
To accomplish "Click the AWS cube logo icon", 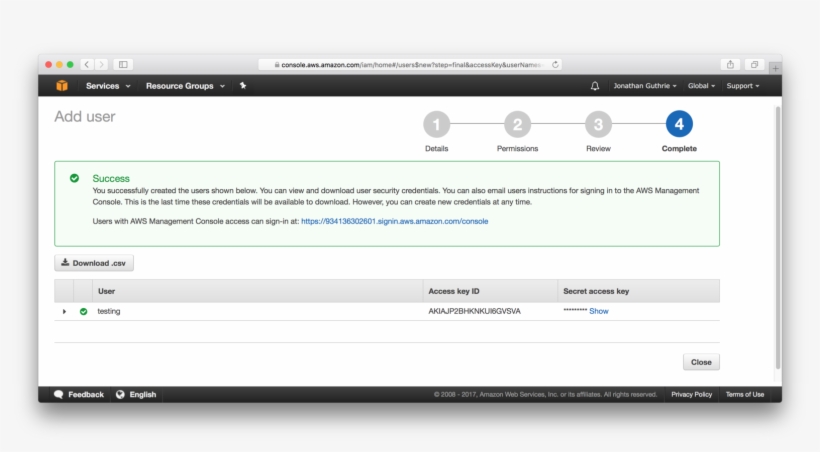I will pyautogui.click(x=62, y=85).
